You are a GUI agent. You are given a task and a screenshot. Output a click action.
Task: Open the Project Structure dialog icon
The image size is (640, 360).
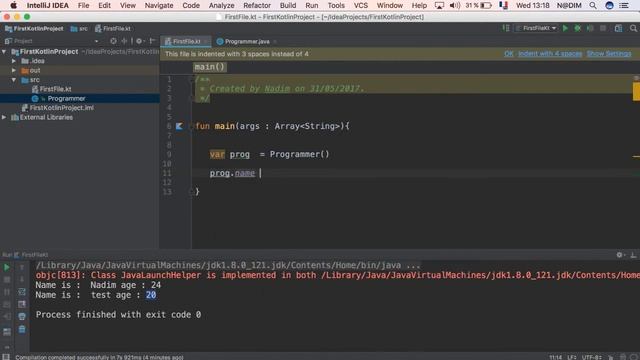coord(618,28)
